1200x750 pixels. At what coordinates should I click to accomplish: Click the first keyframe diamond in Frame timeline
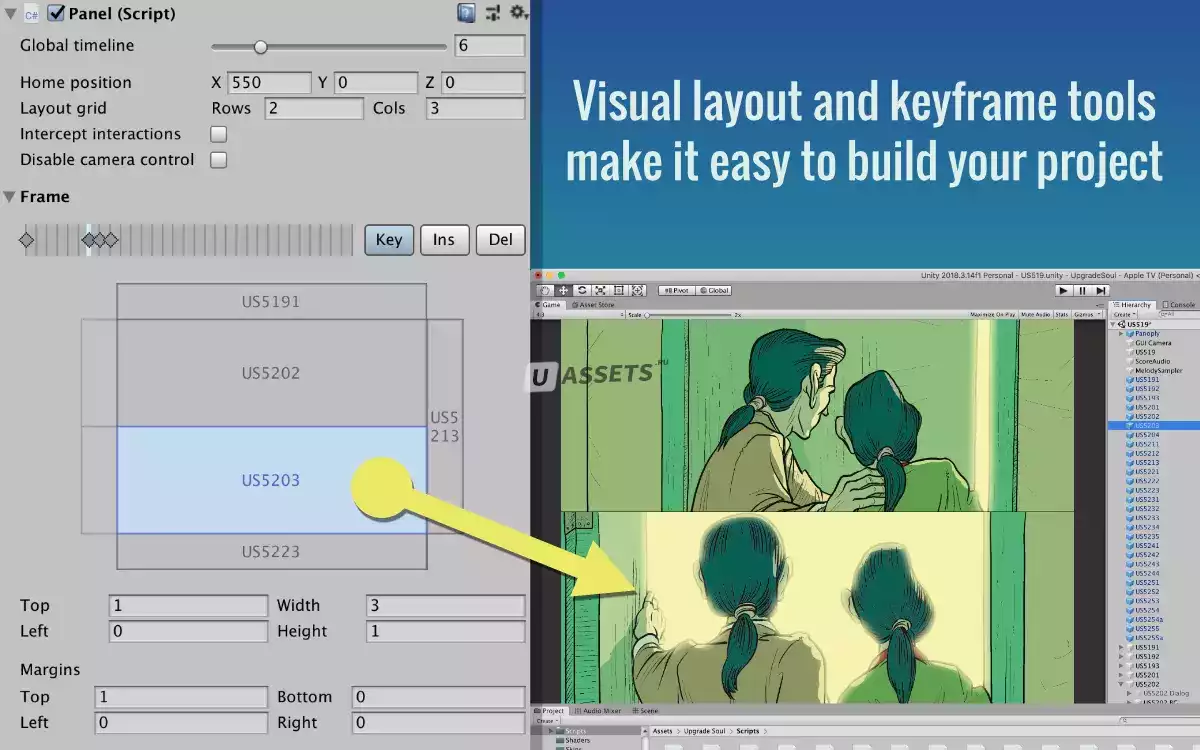(x=27, y=240)
